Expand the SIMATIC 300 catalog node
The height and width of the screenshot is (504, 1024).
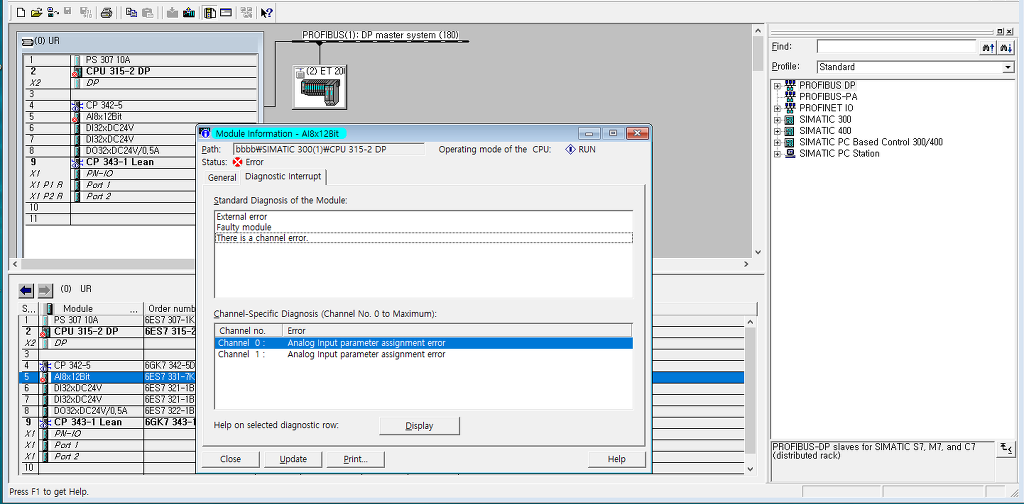pos(777,119)
